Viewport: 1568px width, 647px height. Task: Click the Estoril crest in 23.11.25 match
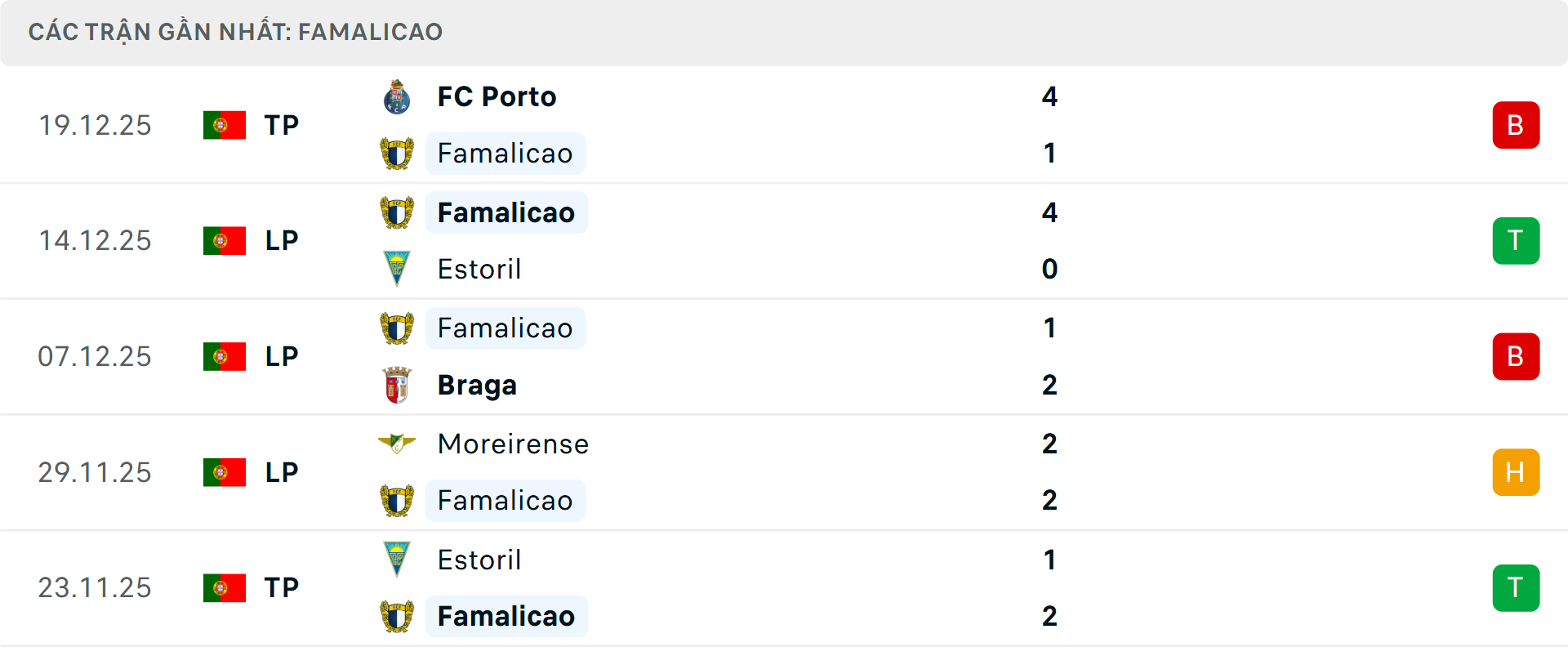(x=397, y=560)
